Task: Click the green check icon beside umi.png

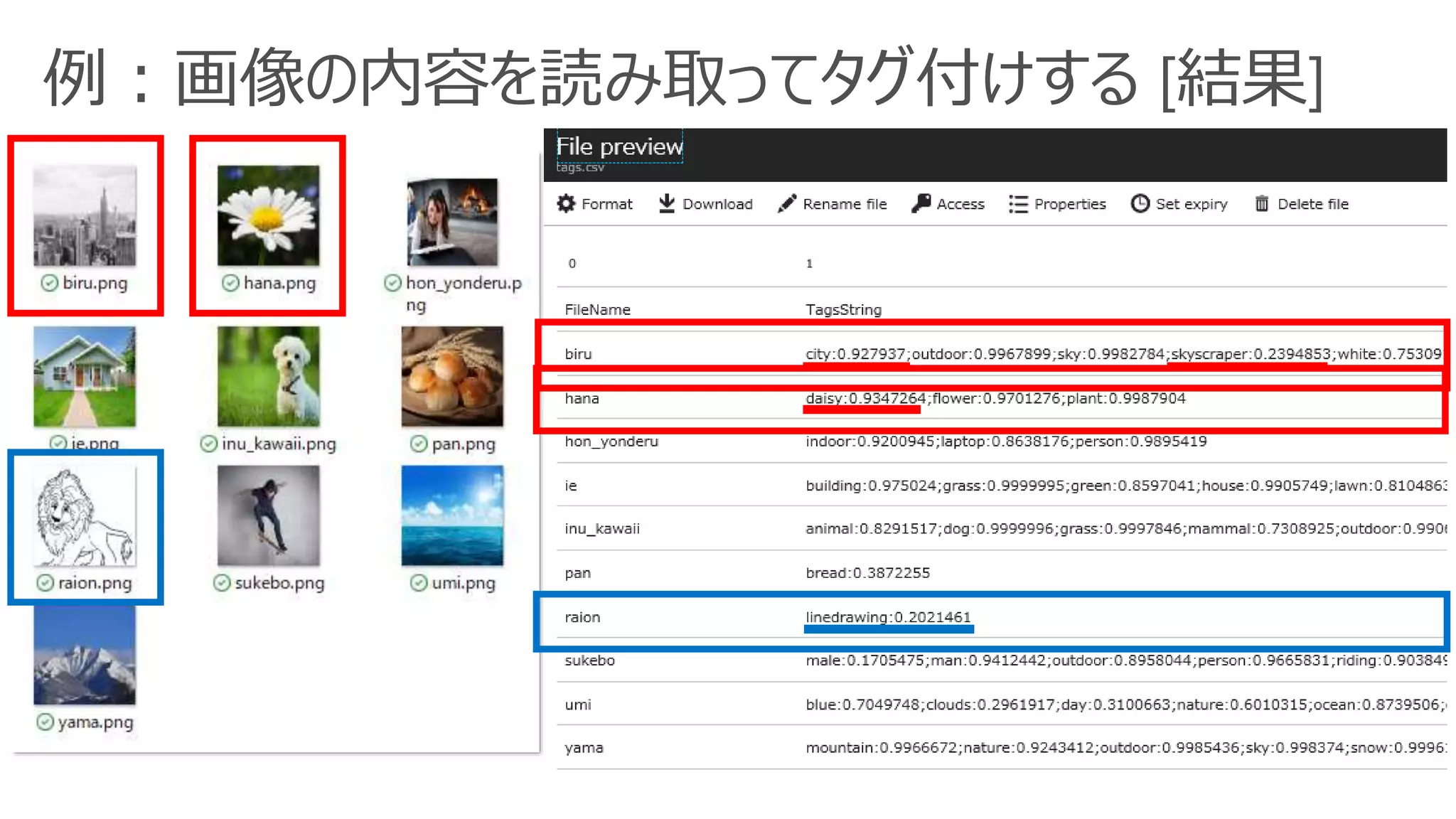Action: click(419, 583)
